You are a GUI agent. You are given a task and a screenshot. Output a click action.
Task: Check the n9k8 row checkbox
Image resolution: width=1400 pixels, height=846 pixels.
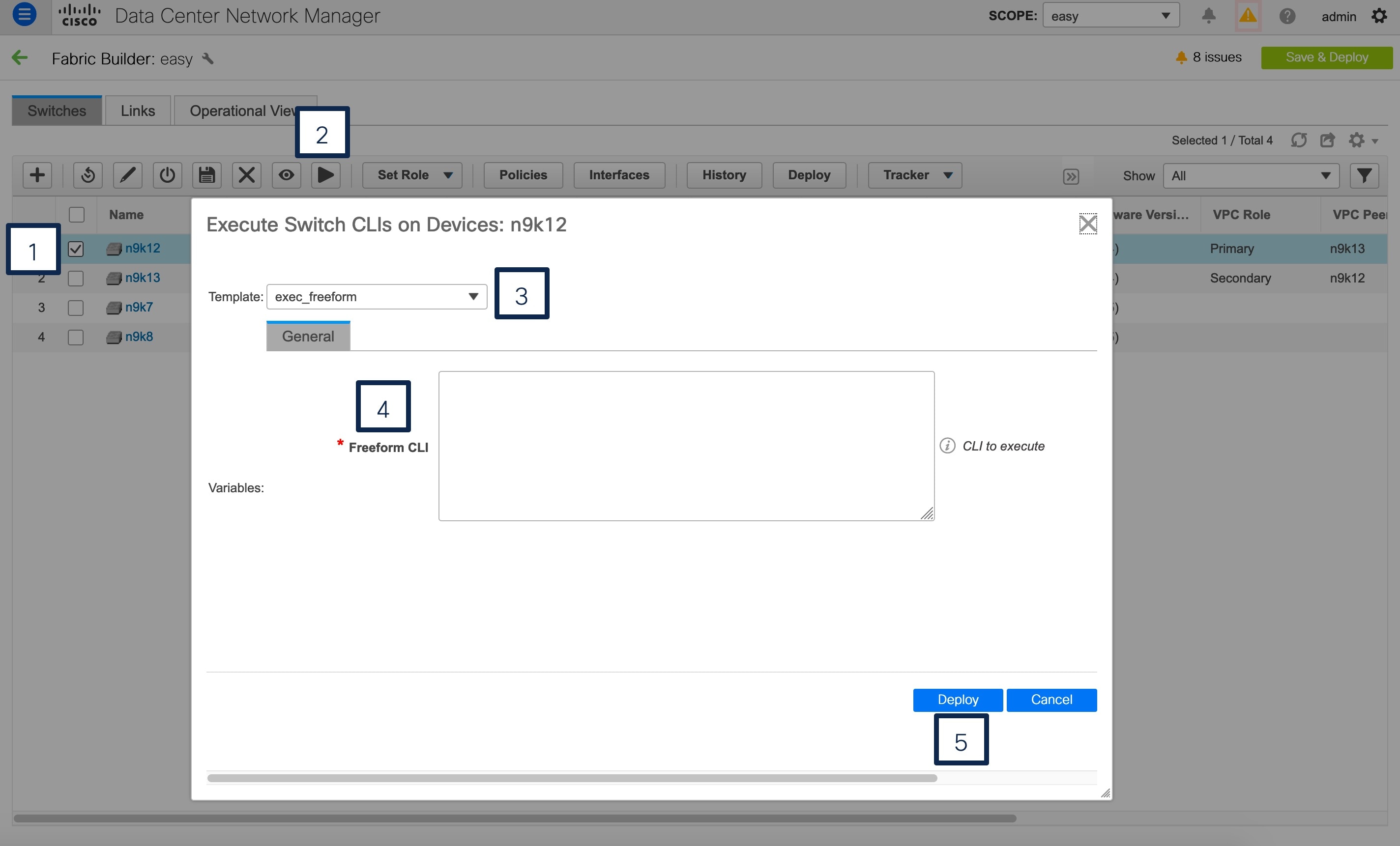point(76,337)
